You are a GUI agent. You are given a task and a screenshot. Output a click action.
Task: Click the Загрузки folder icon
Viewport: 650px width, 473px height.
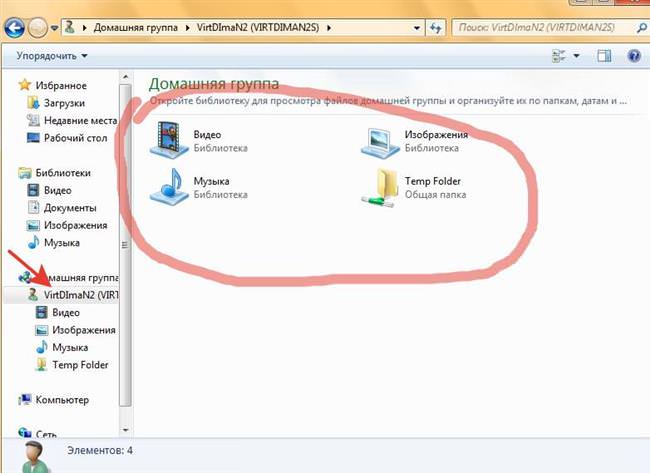(x=33, y=102)
